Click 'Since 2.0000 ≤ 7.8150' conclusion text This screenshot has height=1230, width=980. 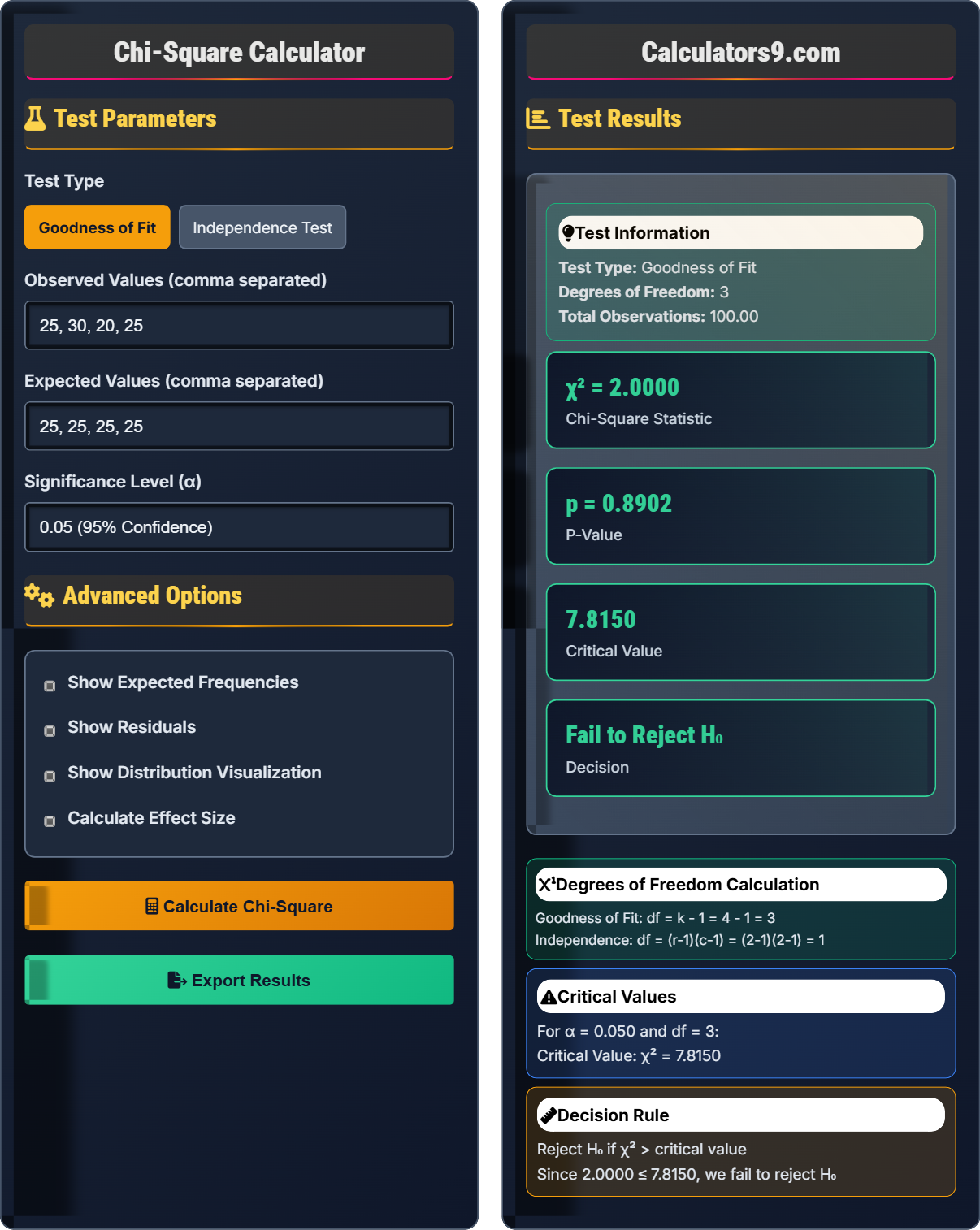(x=687, y=1174)
